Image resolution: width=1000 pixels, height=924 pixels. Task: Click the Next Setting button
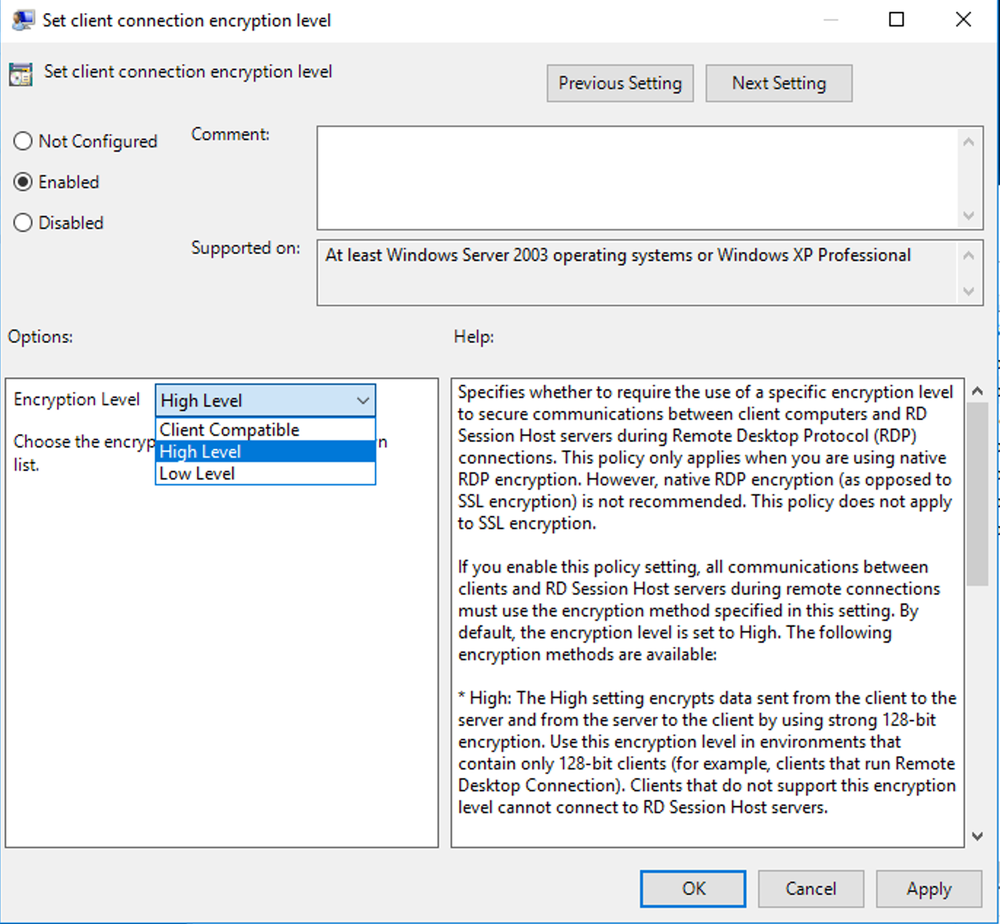coord(779,83)
